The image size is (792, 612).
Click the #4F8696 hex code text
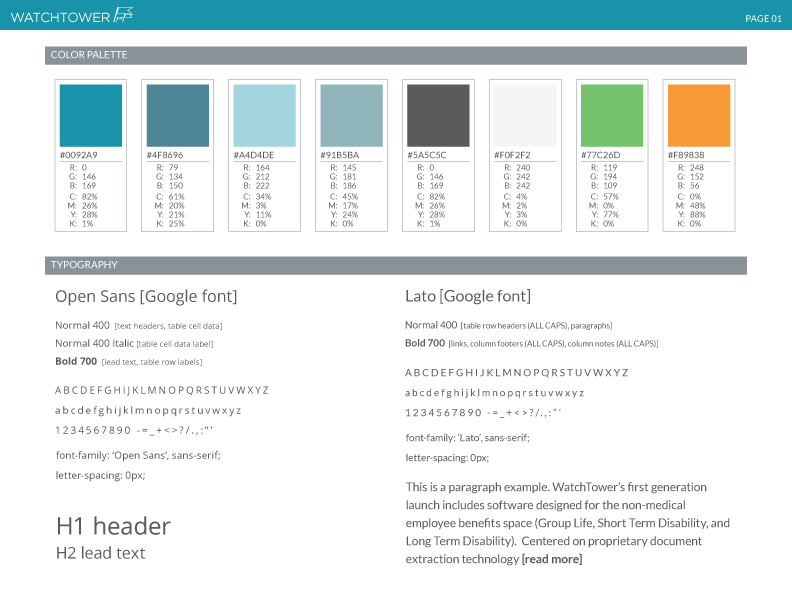(x=165, y=155)
